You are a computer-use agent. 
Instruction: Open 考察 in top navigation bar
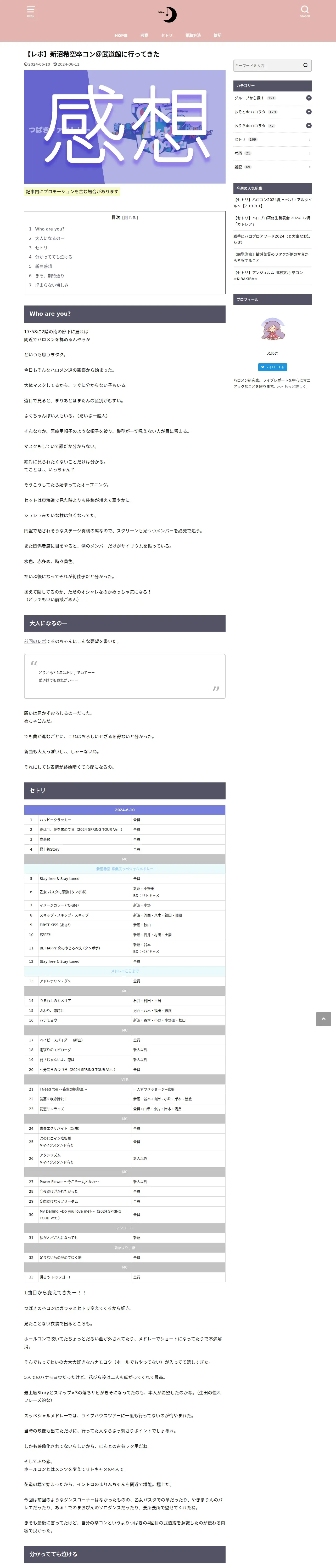(x=144, y=35)
